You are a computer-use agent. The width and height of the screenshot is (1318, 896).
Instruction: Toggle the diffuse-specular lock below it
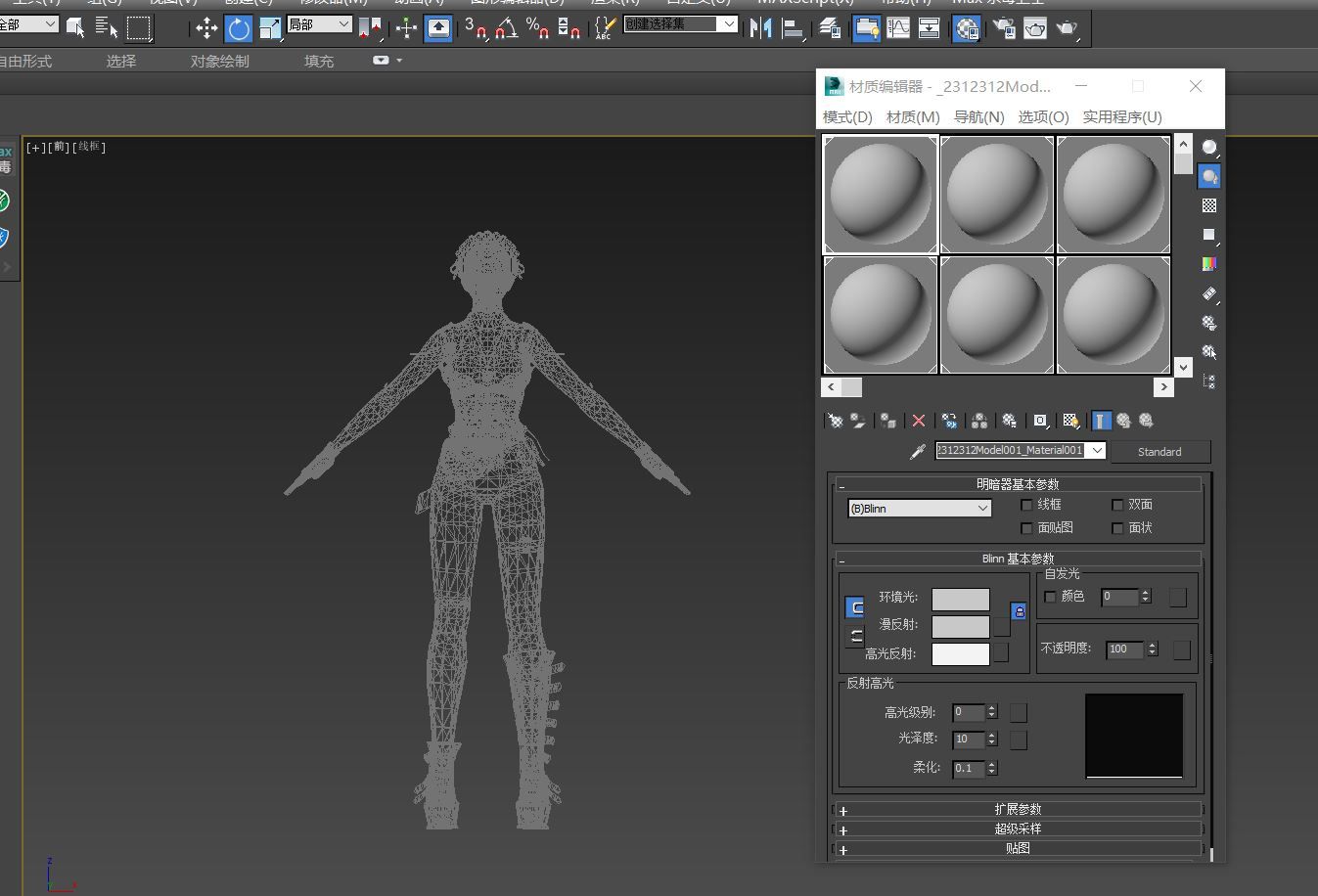click(854, 636)
